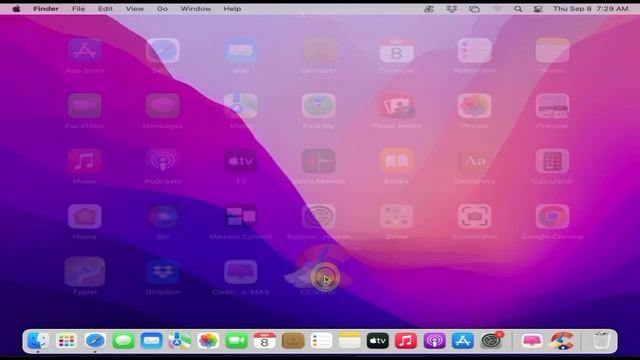The image size is (640, 360).
Task: Open Google Chrome in Launchpad grid
Action: pyautogui.click(x=552, y=216)
